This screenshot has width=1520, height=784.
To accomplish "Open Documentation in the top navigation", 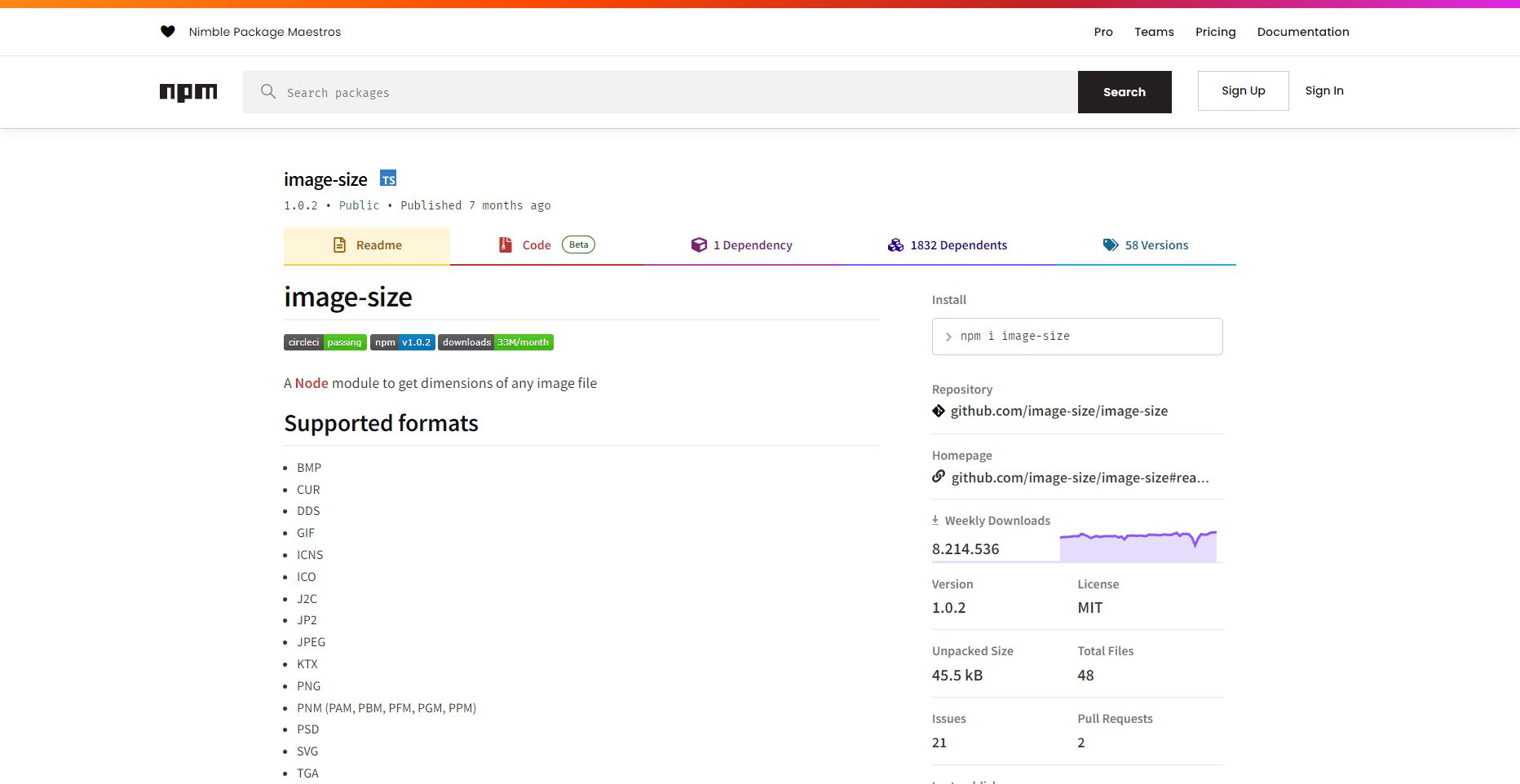I will [1303, 32].
